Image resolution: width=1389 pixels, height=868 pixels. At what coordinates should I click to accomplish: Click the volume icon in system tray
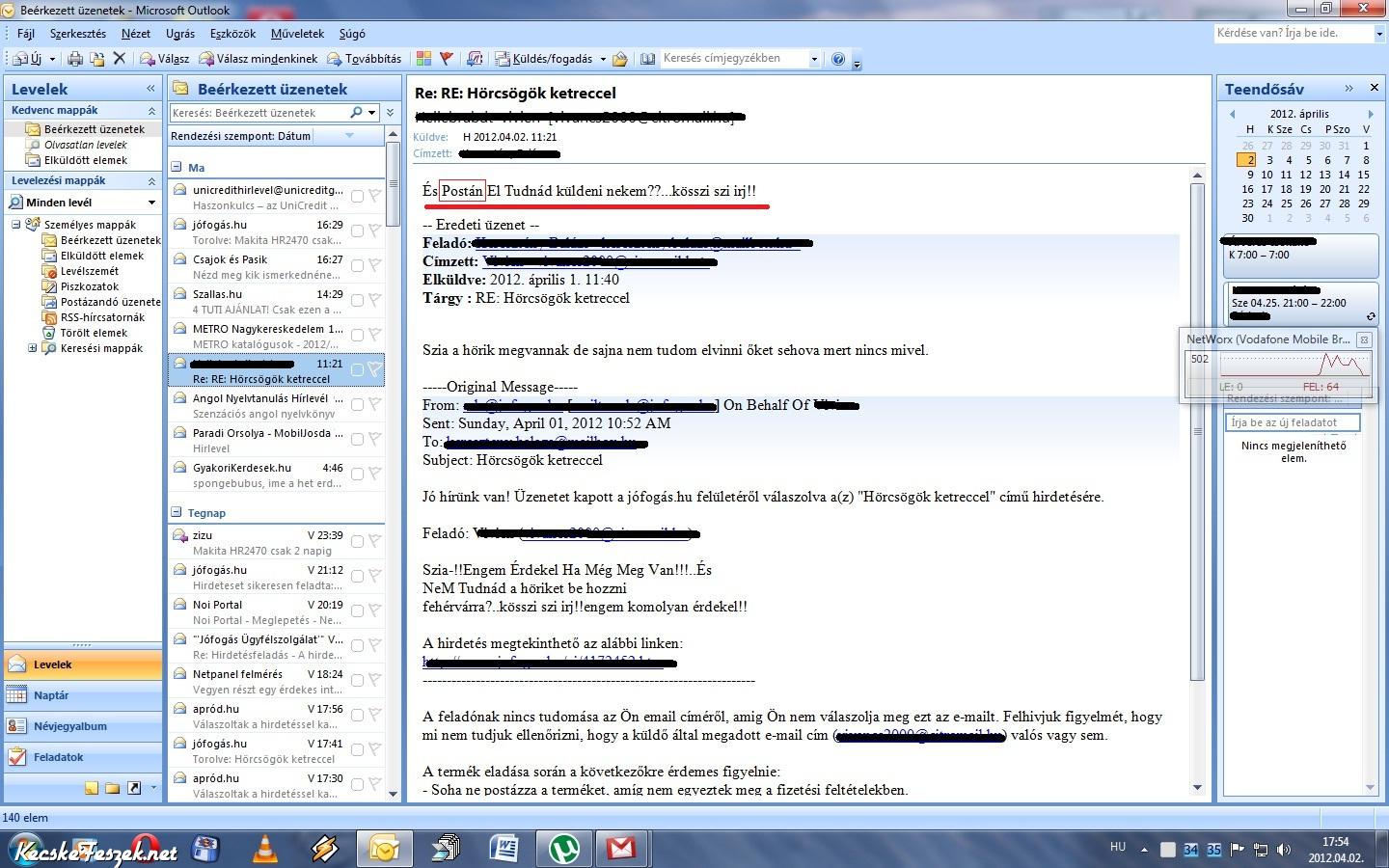[1284, 850]
